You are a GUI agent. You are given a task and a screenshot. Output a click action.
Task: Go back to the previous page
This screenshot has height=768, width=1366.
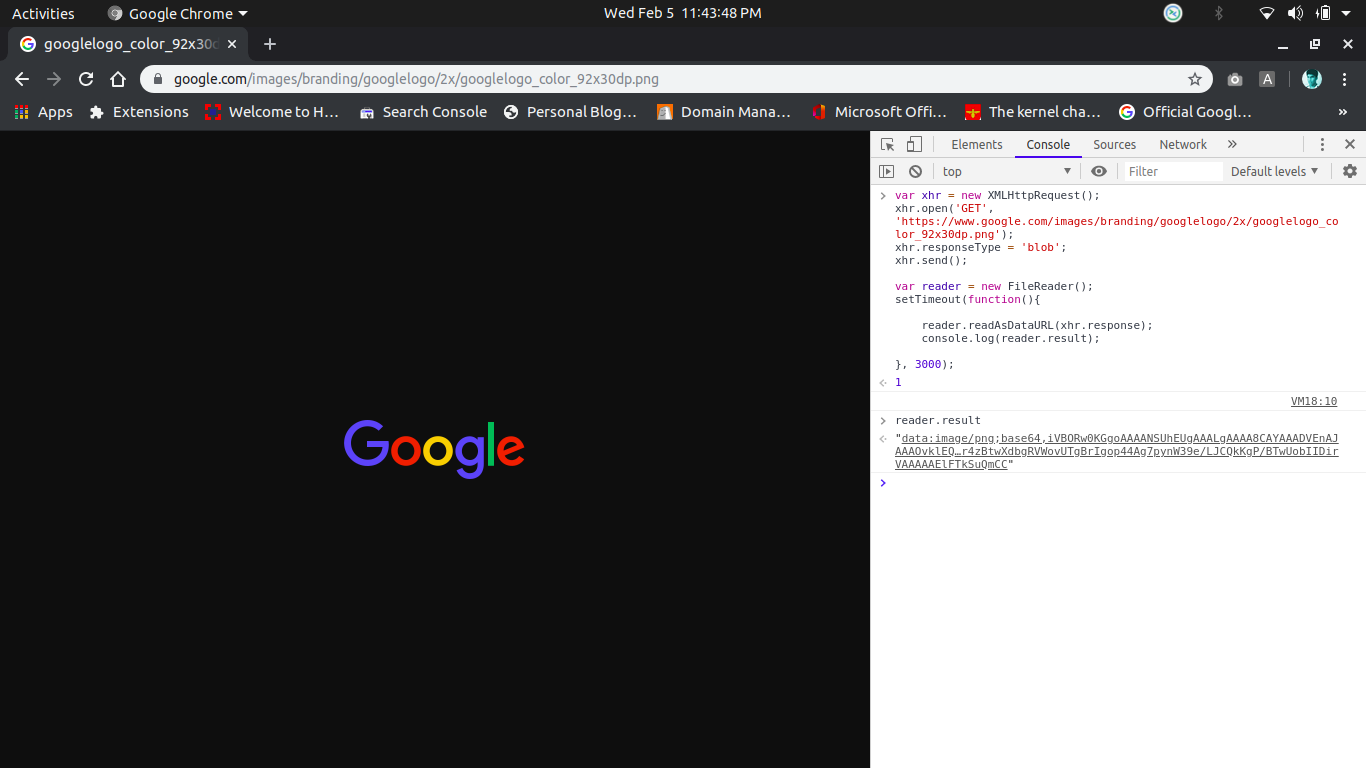22,79
